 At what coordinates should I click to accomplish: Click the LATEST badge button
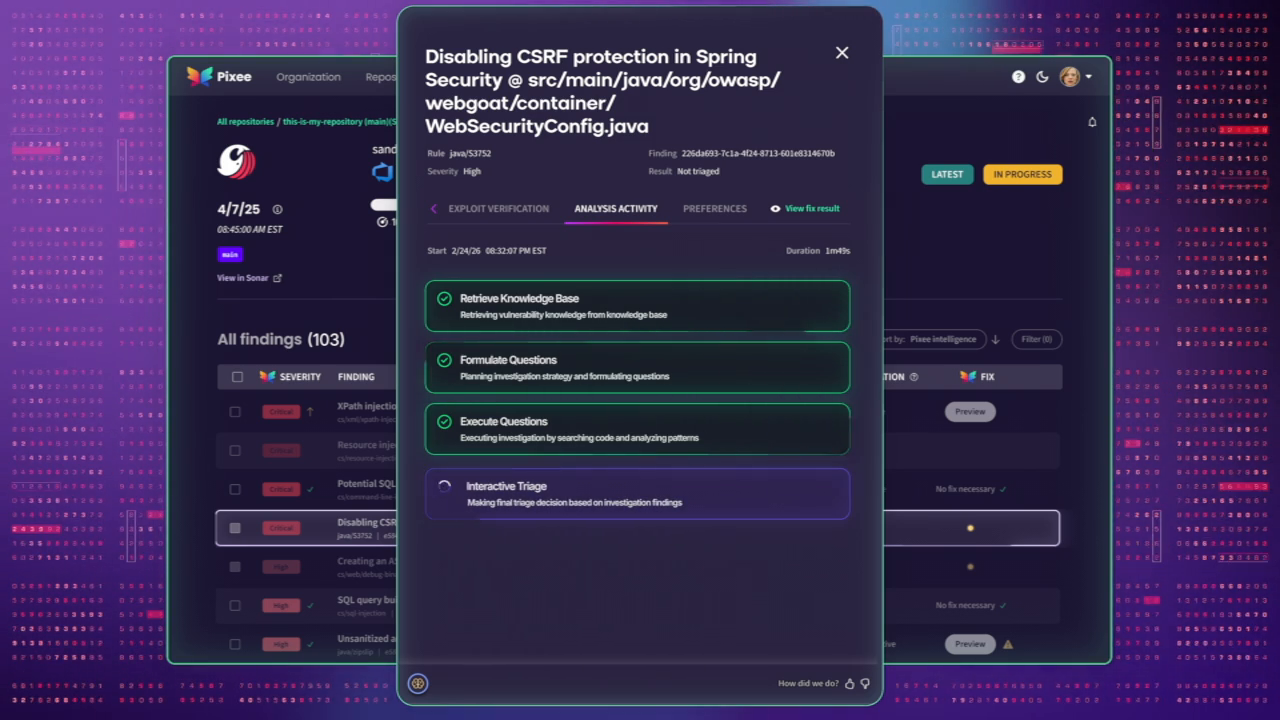pos(947,174)
